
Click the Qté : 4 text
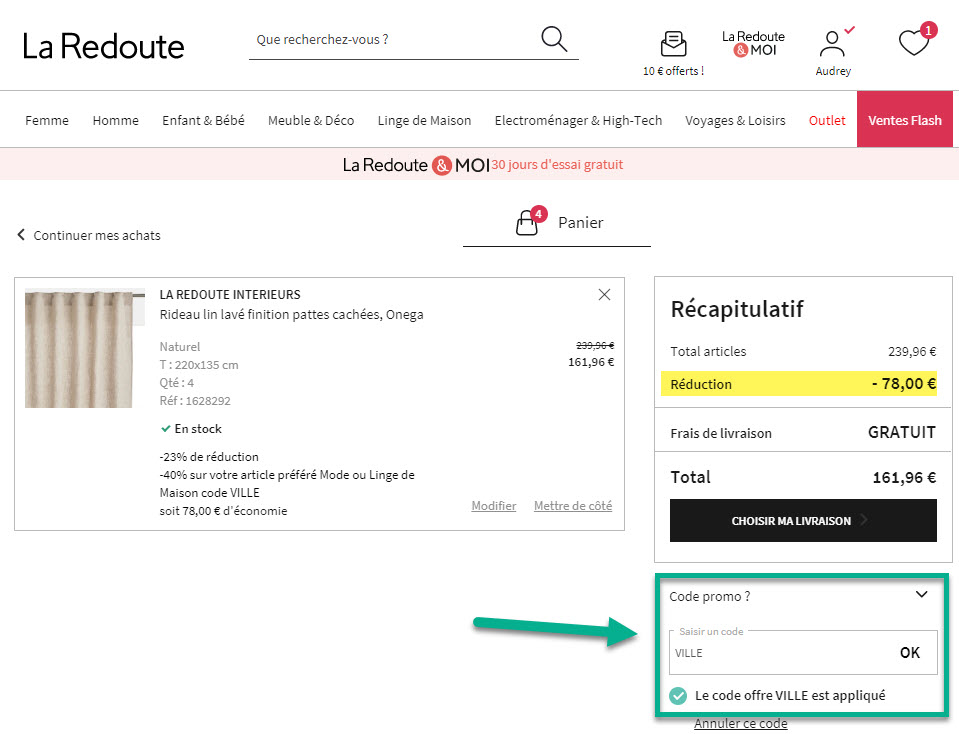(x=177, y=383)
